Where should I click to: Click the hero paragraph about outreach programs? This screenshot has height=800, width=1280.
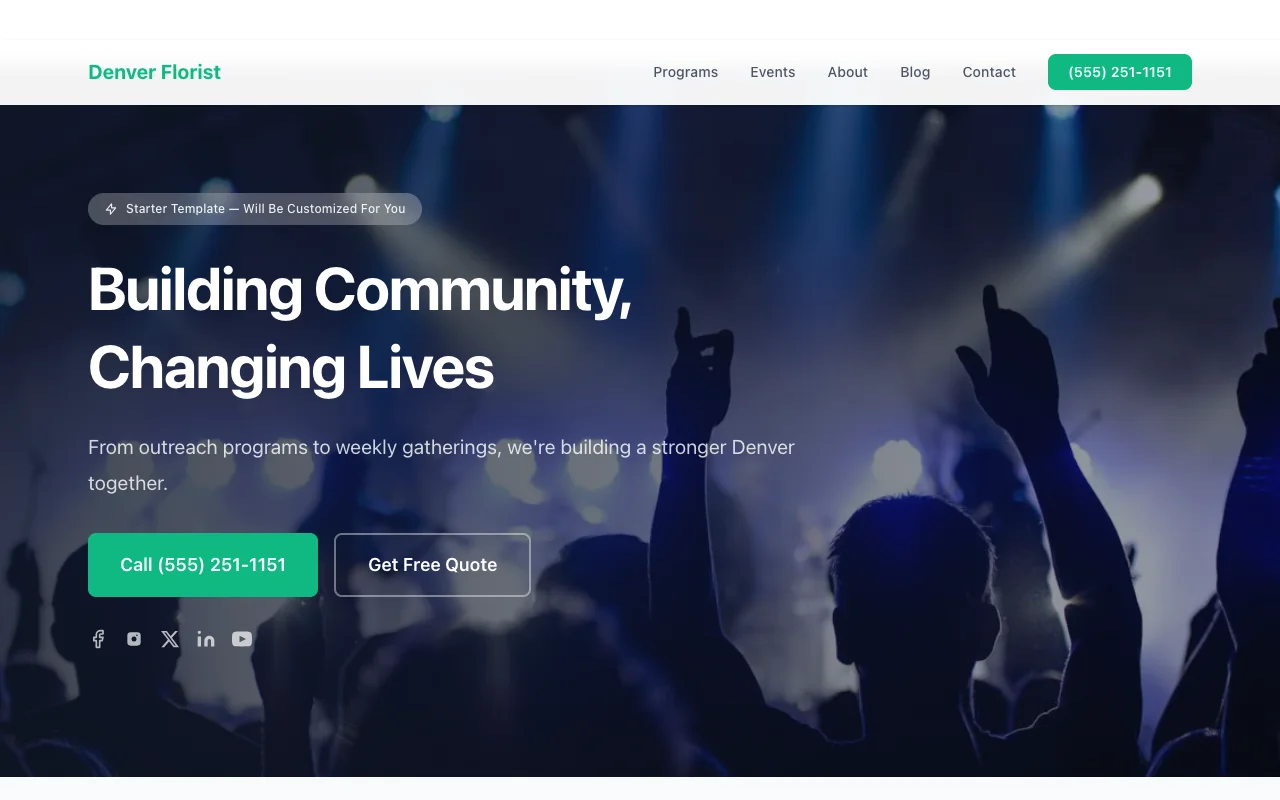441,465
